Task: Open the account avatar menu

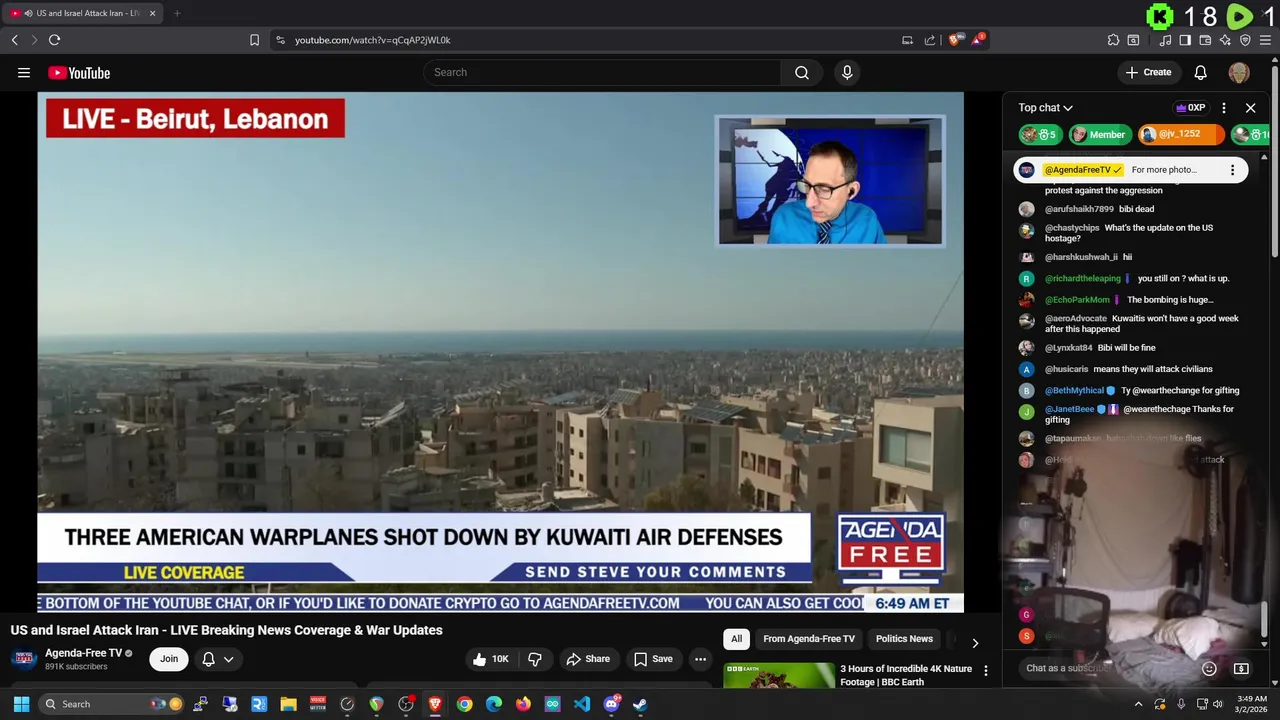Action: click(1239, 72)
